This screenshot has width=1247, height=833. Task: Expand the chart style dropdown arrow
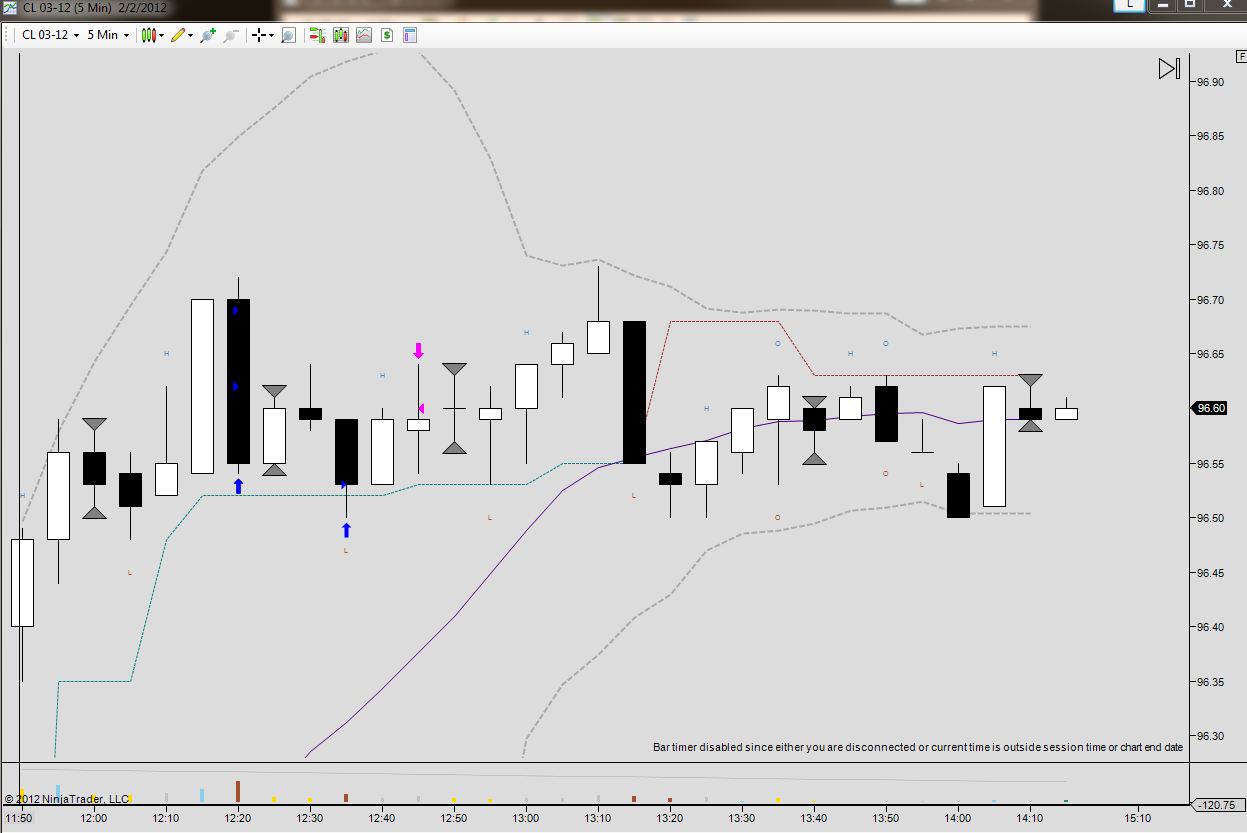point(161,35)
